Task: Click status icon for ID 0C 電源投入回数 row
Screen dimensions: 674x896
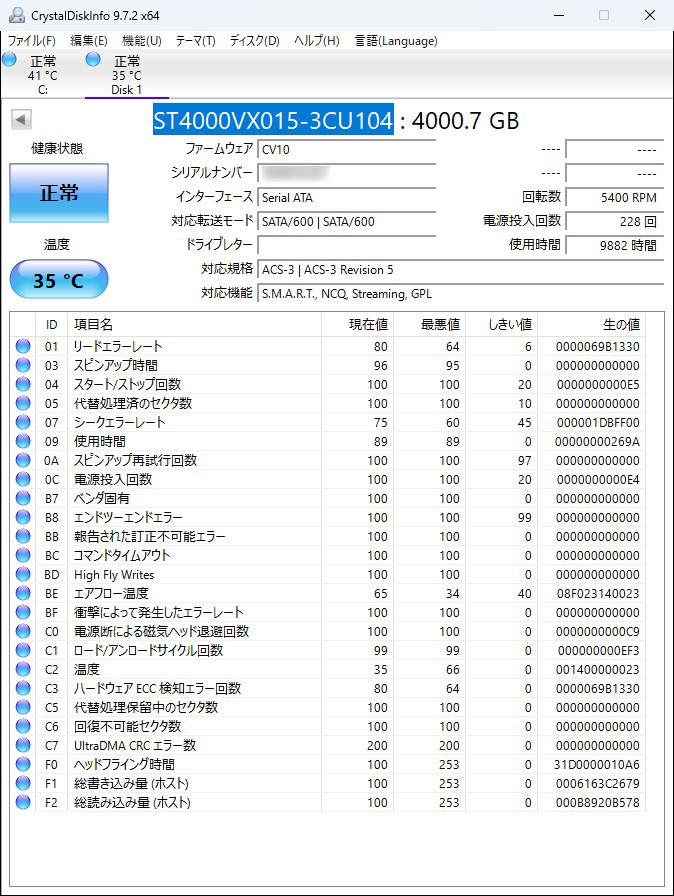Action: (23, 479)
